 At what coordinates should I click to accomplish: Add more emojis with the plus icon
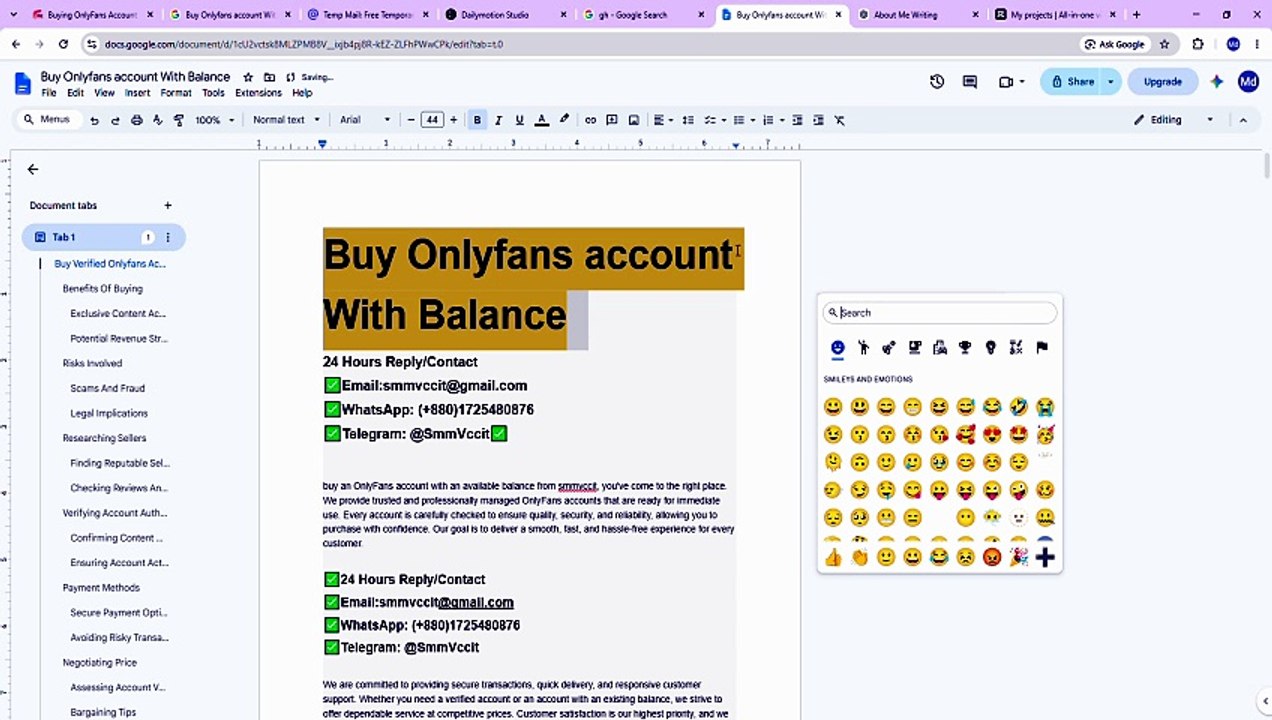[1045, 557]
